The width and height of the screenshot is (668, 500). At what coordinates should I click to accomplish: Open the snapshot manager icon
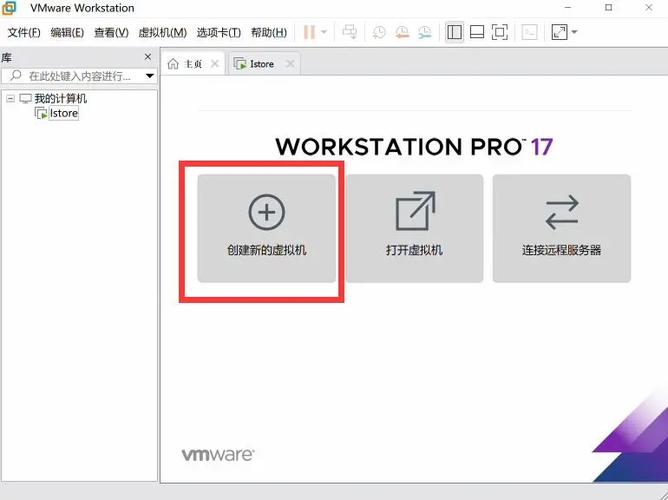click(425, 32)
